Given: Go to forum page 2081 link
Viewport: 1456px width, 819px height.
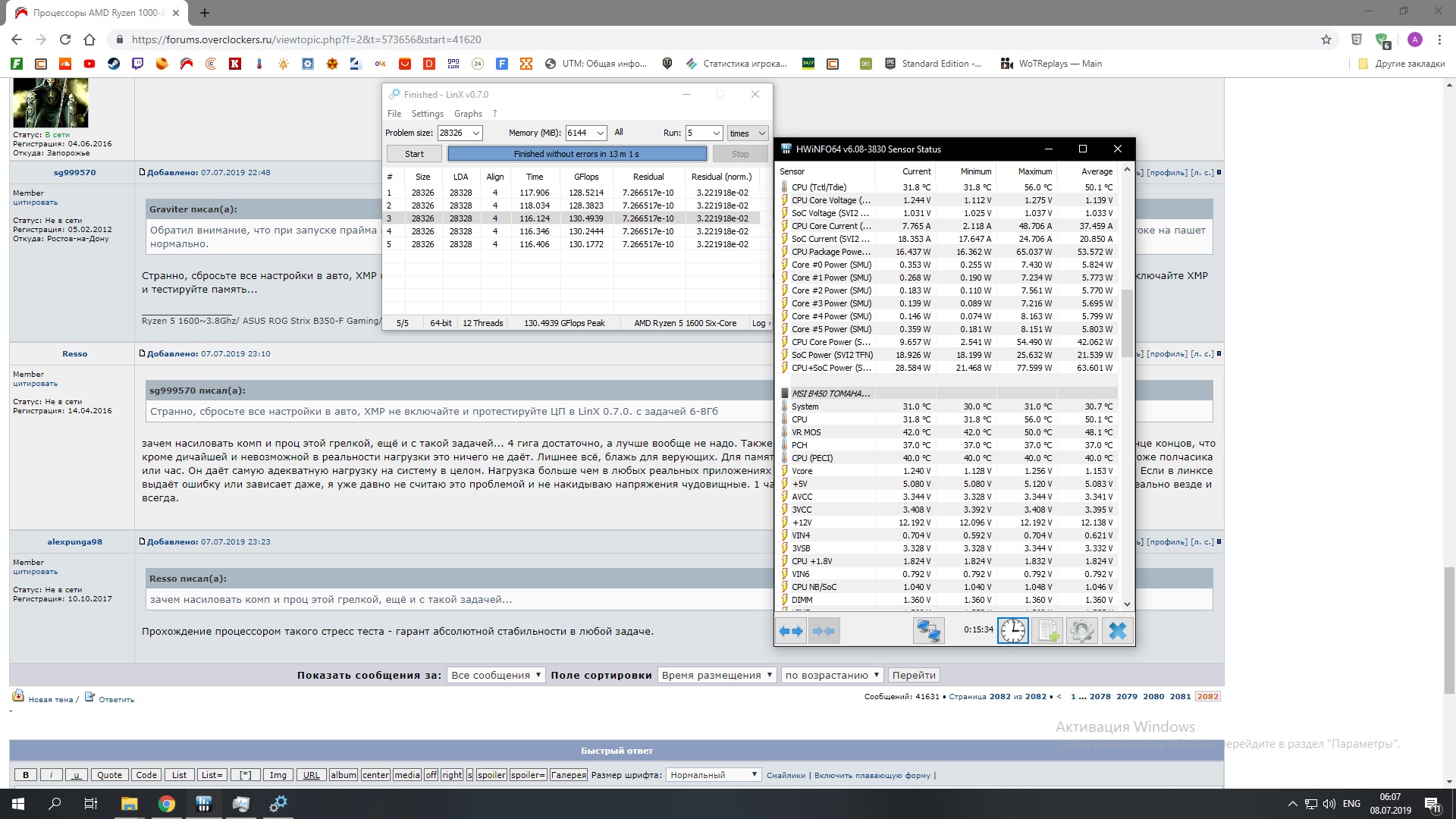Looking at the screenshot, I should (x=1180, y=696).
